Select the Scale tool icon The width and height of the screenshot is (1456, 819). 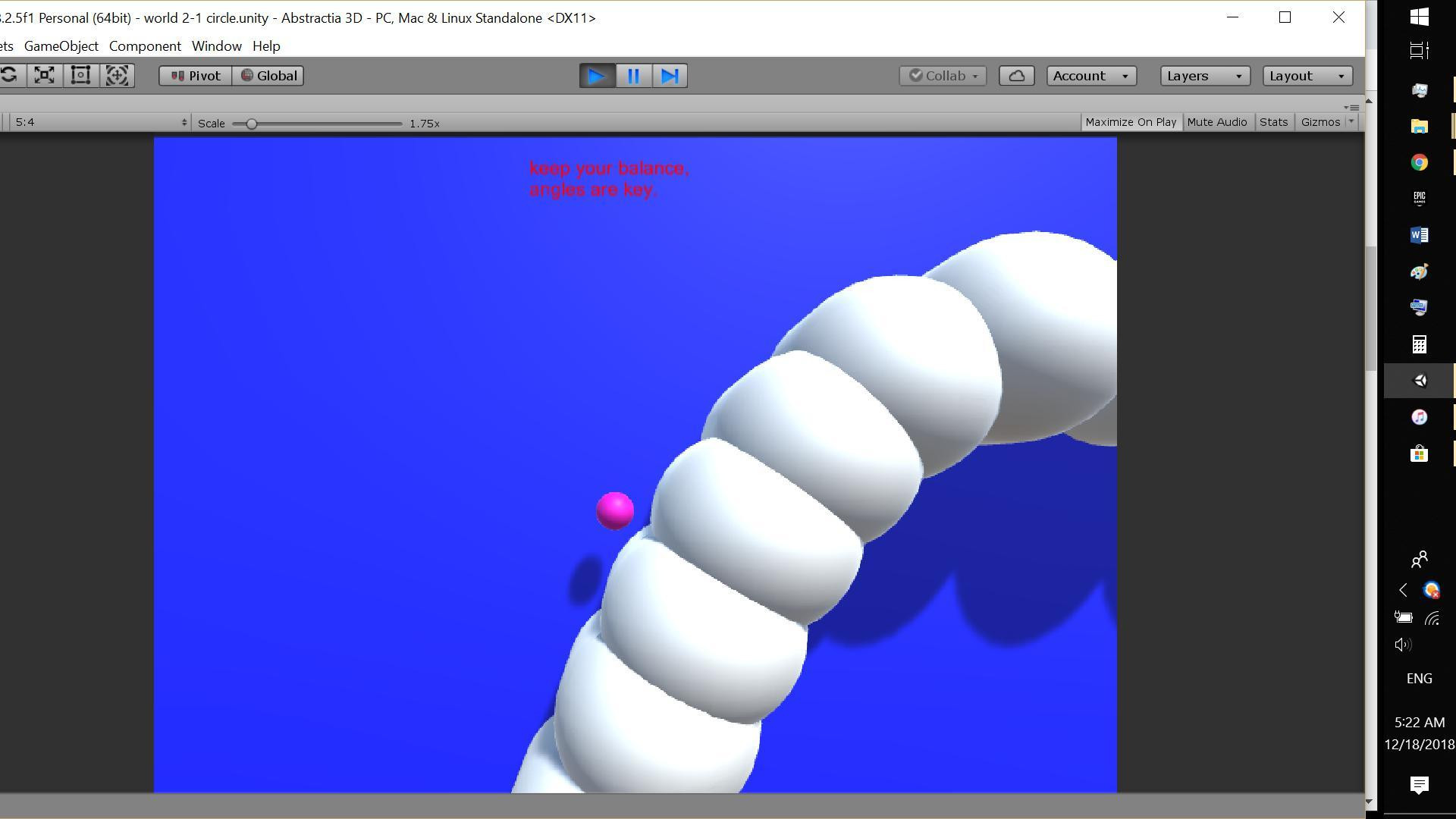(45, 75)
